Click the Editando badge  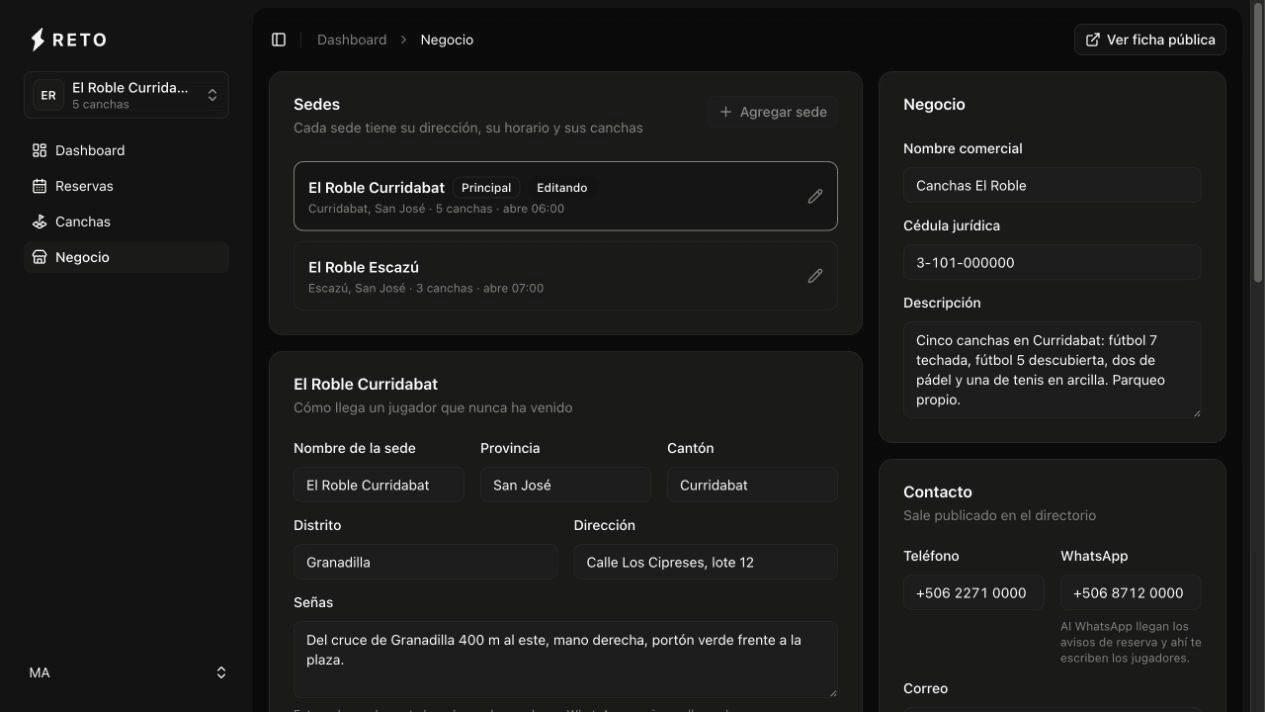point(562,188)
